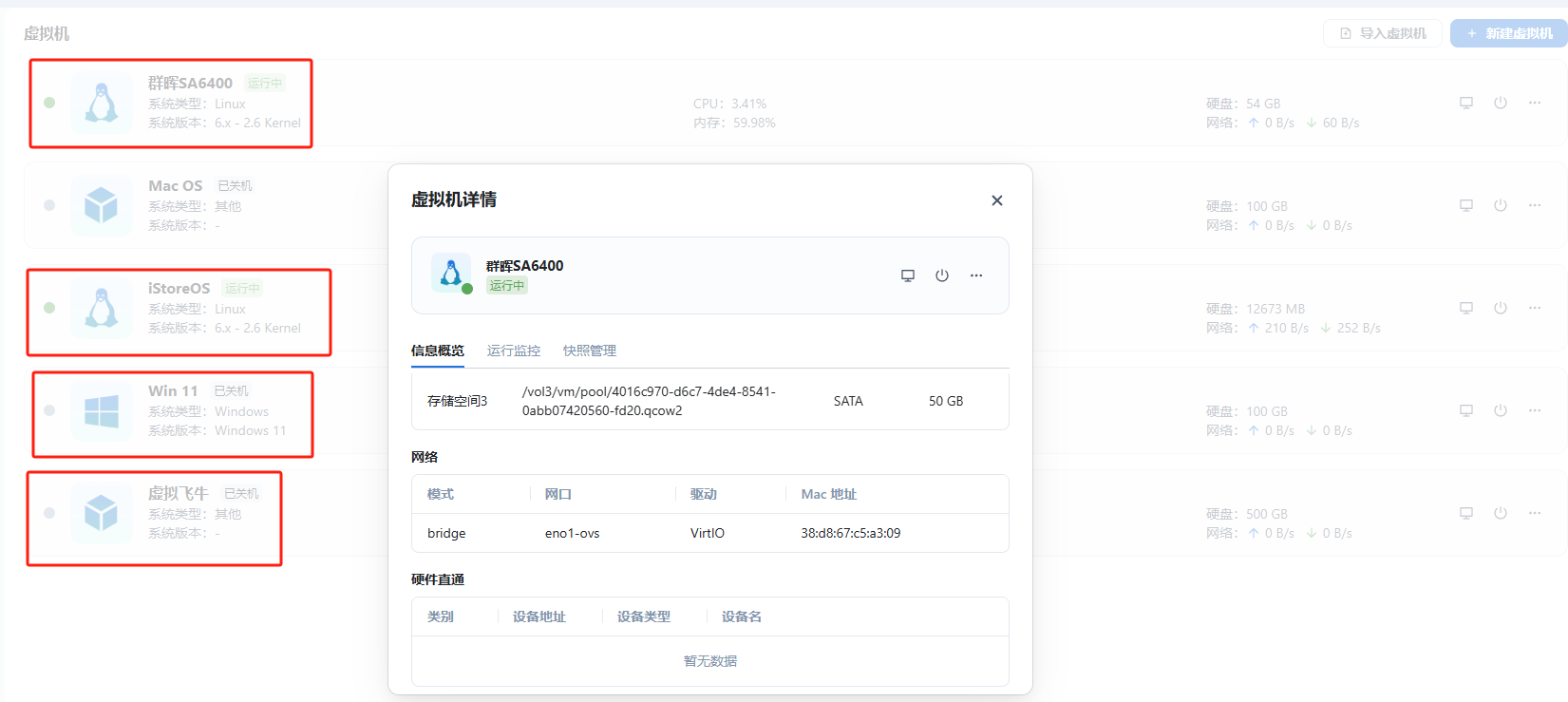The image size is (1568, 702).
Task: Select the Win 11 virtual machine name
Action: click(x=173, y=391)
